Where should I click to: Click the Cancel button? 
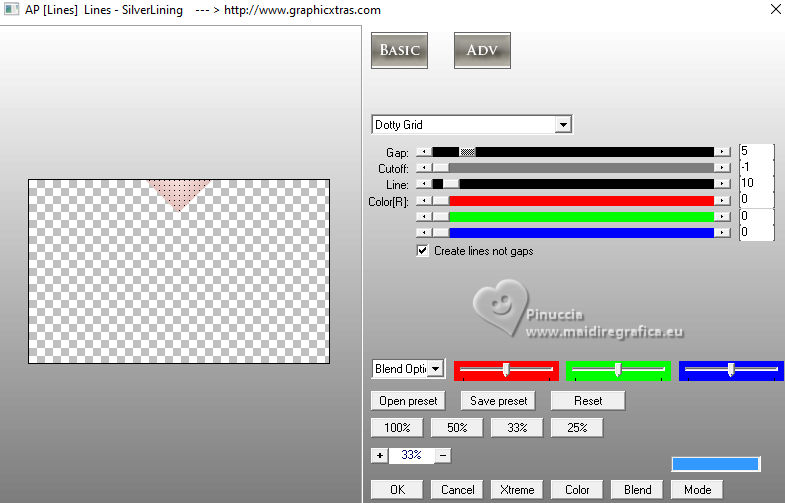point(457,489)
